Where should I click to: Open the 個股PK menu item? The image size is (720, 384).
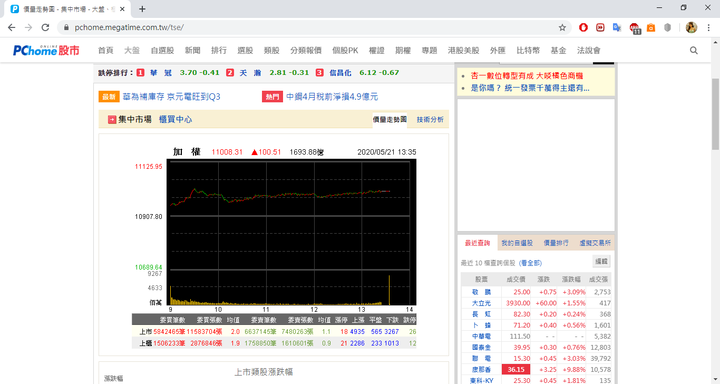point(345,51)
